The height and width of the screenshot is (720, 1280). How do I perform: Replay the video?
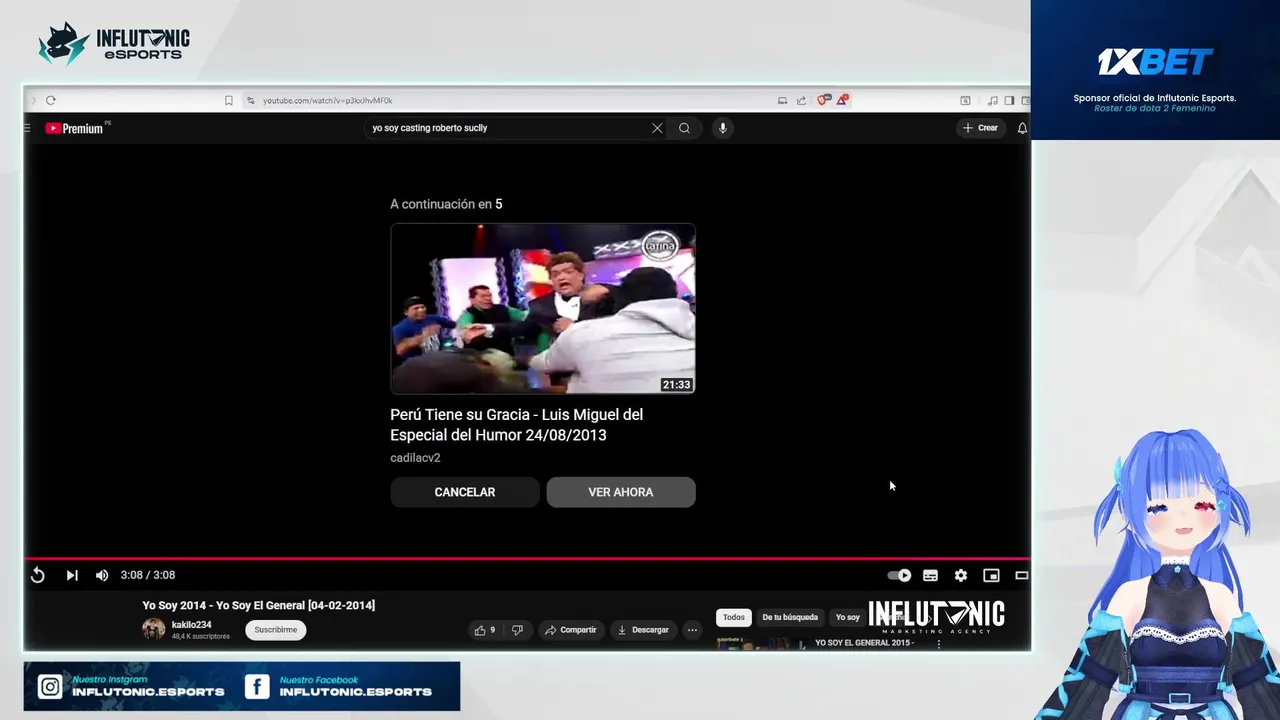[38, 575]
